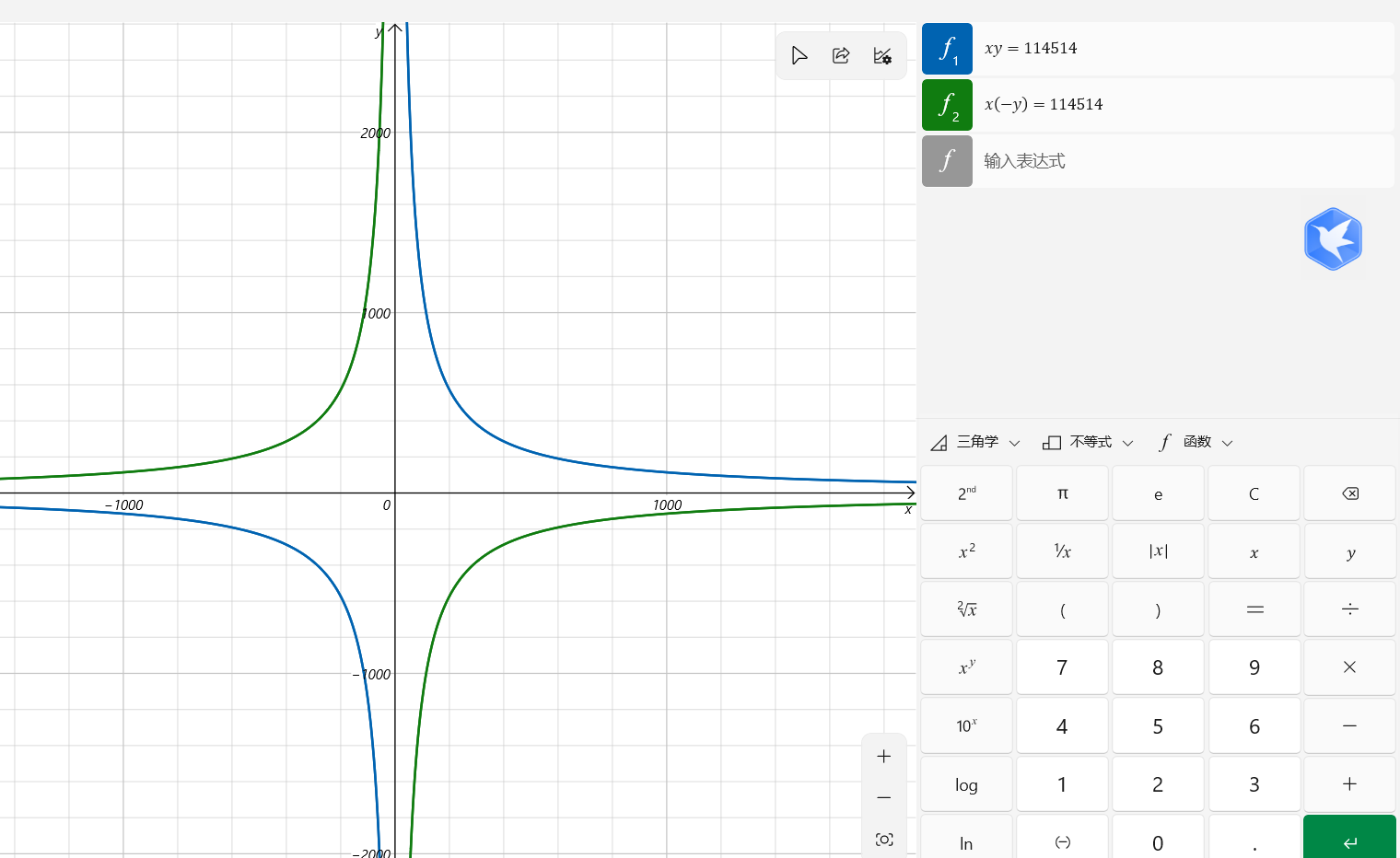Toggle visibility of f1 blue function
This screenshot has width=1400, height=858.
pyautogui.click(x=947, y=49)
